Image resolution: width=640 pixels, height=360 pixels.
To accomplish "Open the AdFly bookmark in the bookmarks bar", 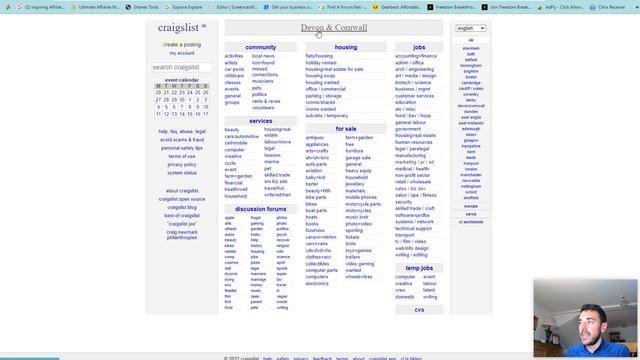I will click(x=562, y=7).
